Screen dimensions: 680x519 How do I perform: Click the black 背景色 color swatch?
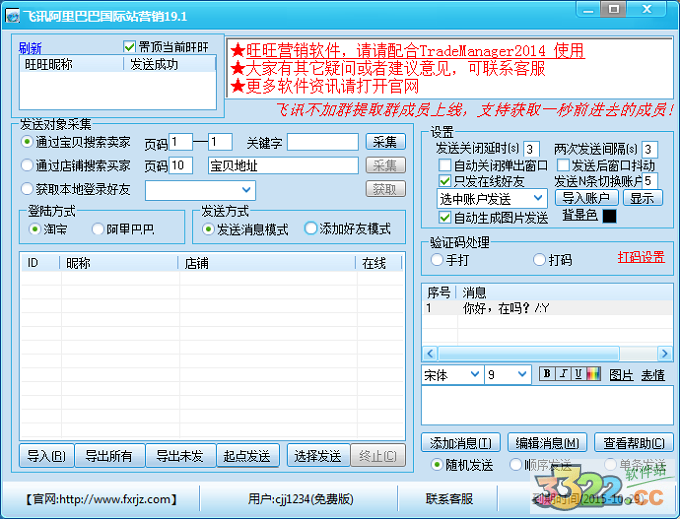coord(609,216)
